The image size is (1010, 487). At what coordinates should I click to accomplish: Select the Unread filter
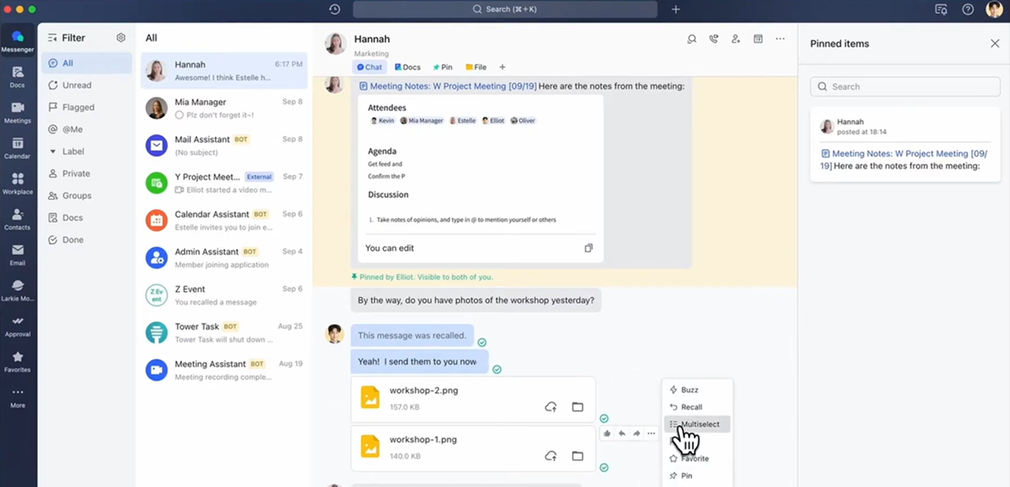pos(76,85)
